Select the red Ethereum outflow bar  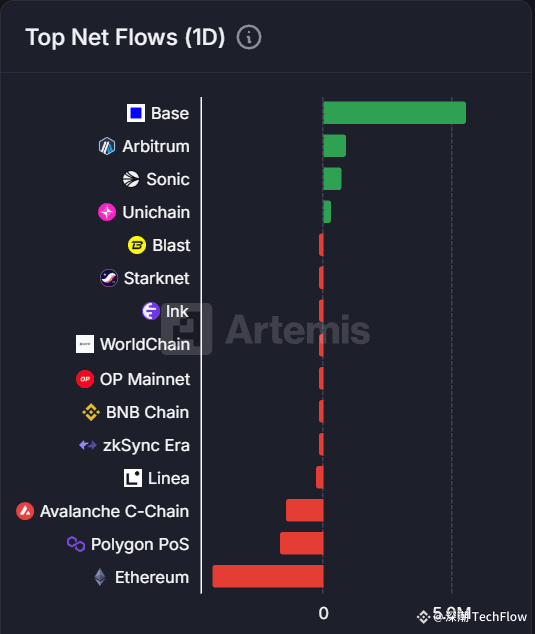point(268,576)
